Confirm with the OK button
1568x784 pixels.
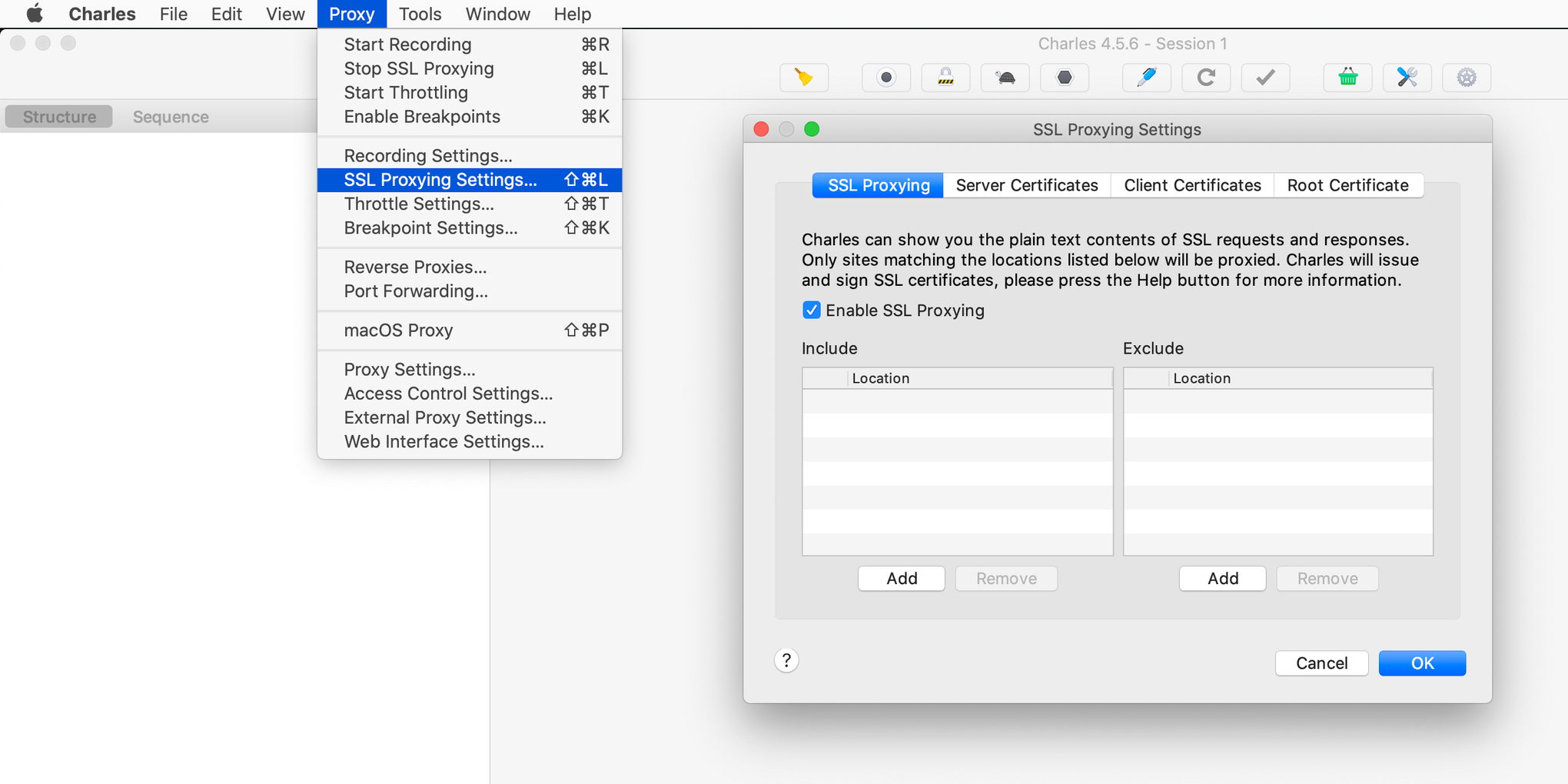pos(1422,663)
